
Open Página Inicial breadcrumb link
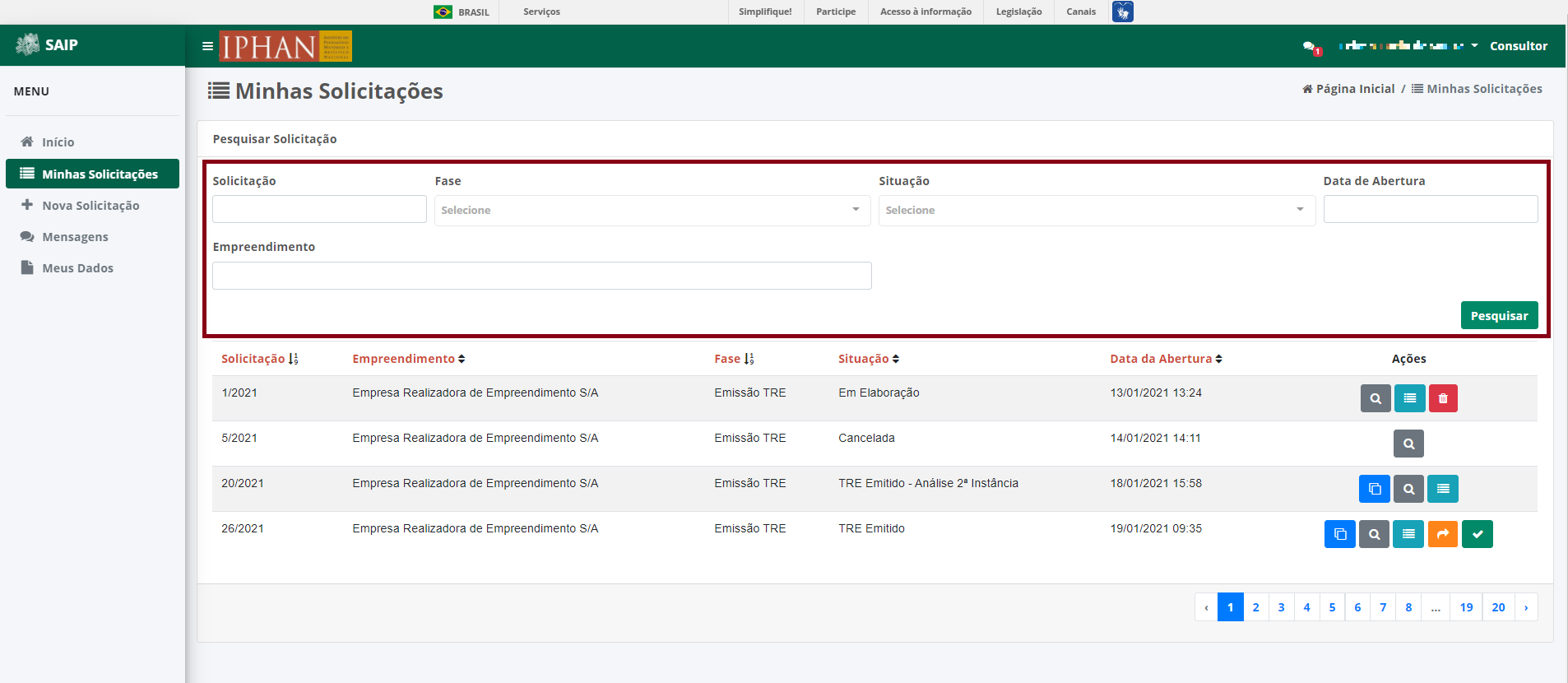point(1348,89)
